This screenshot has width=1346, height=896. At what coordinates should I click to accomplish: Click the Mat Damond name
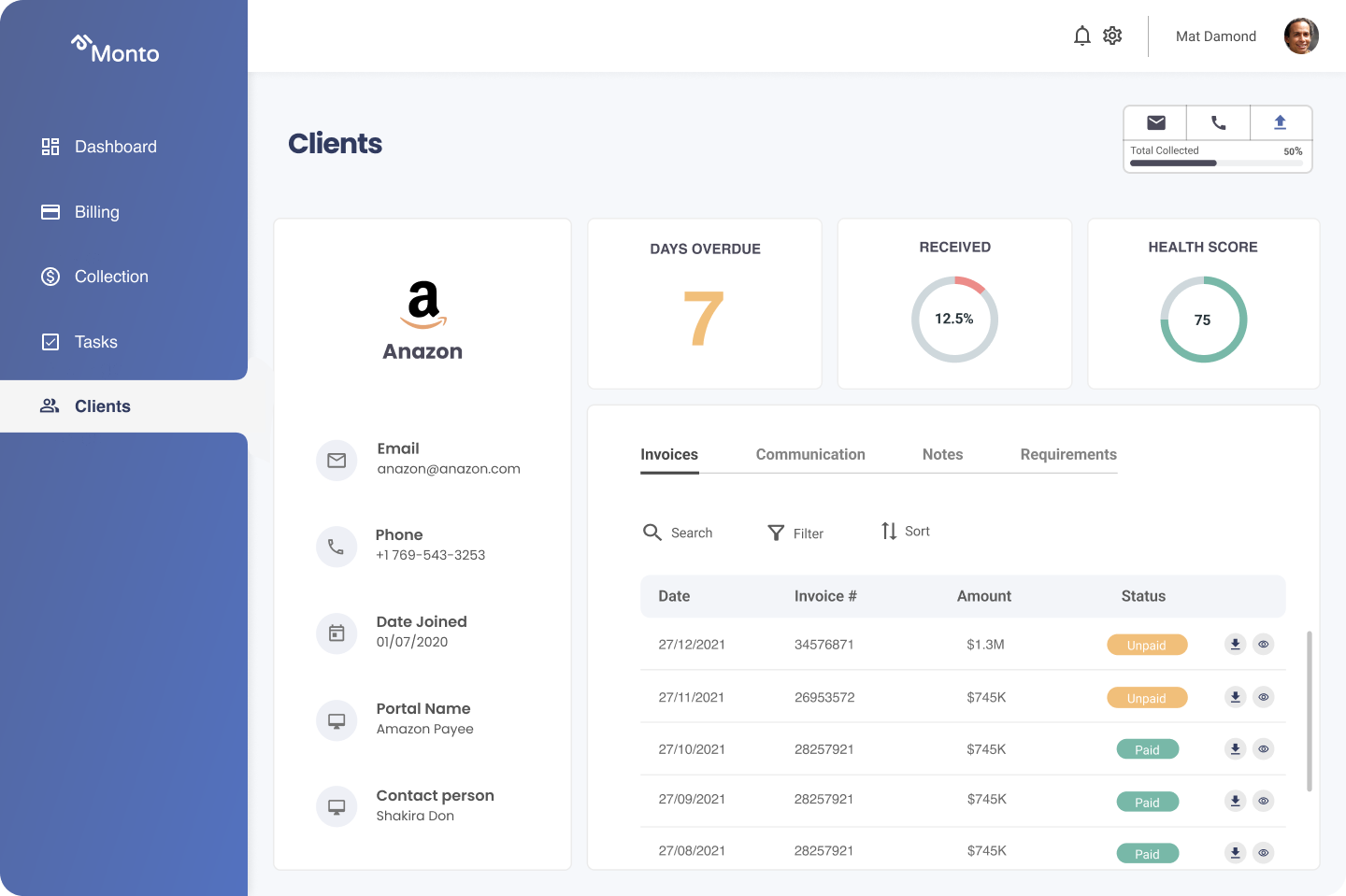[1216, 36]
